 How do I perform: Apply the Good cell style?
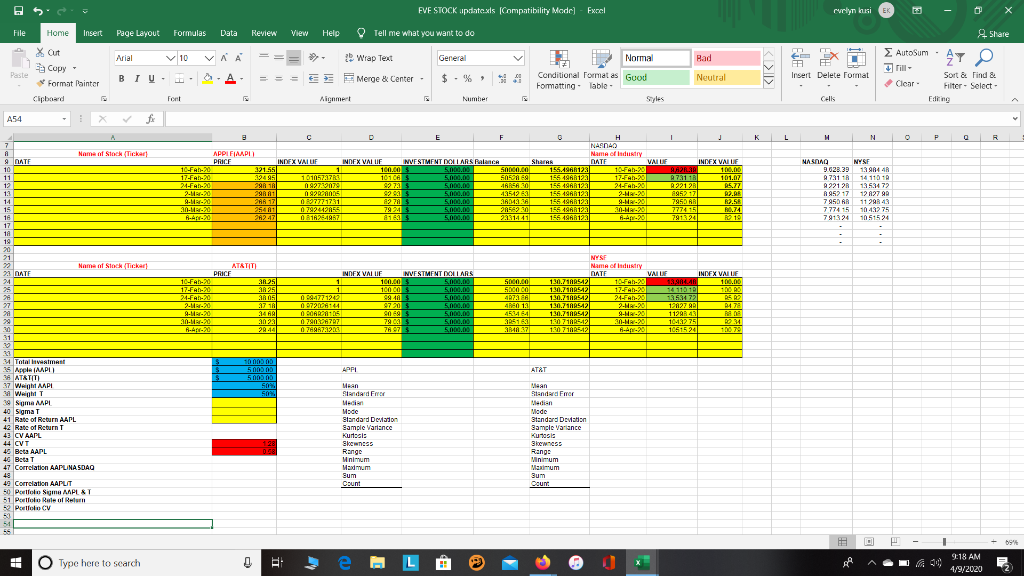tap(656, 78)
